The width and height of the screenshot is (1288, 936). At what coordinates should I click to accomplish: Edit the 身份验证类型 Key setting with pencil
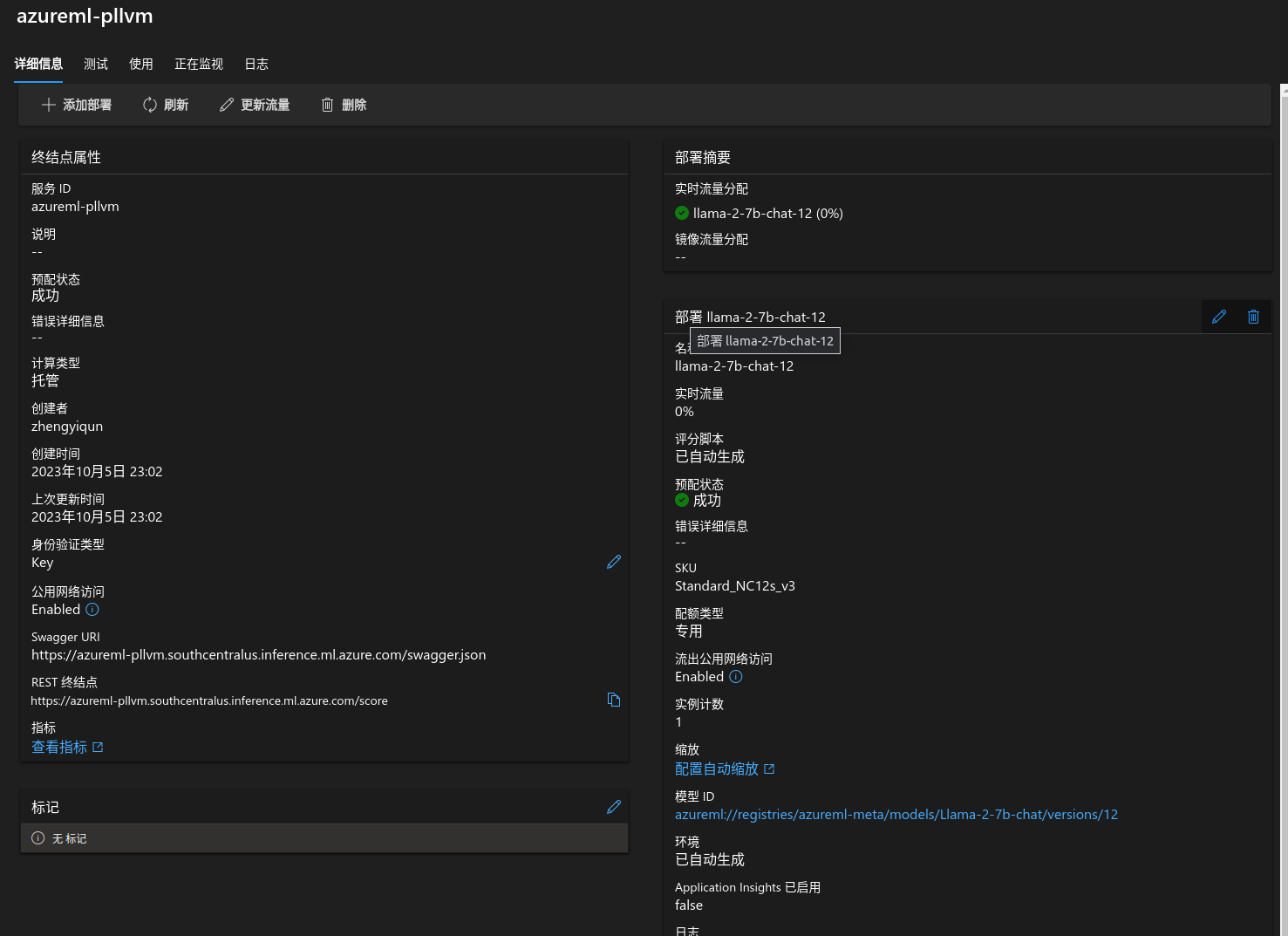click(x=614, y=562)
